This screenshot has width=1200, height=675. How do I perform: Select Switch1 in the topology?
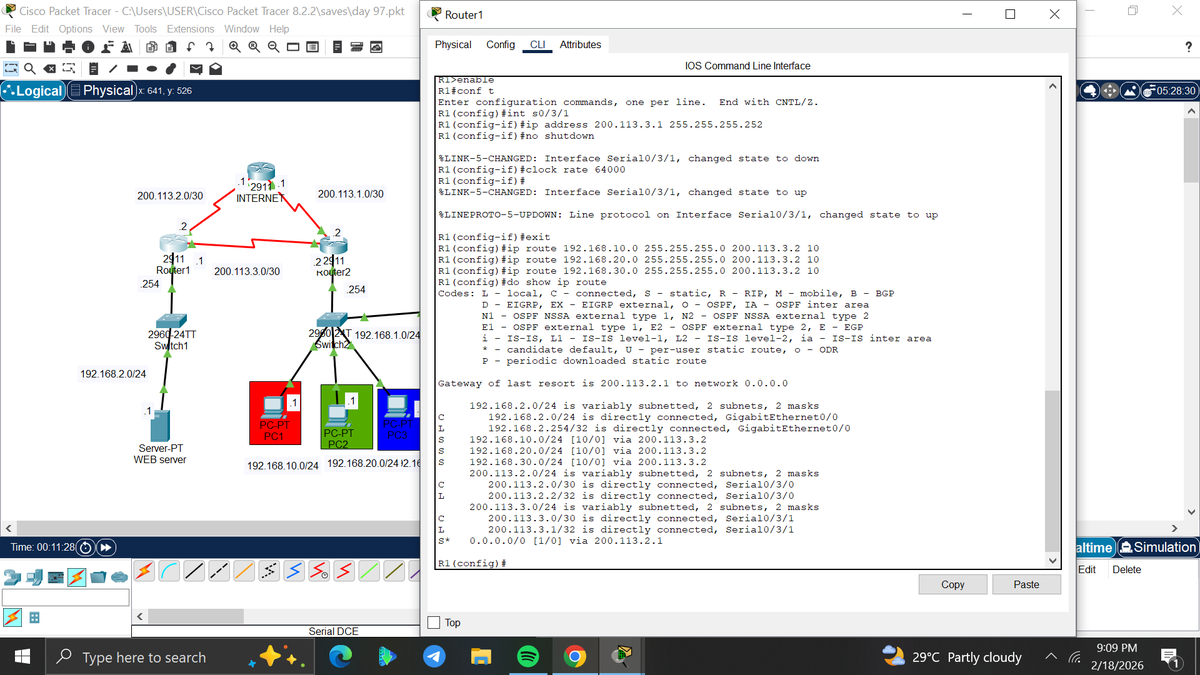coord(172,323)
